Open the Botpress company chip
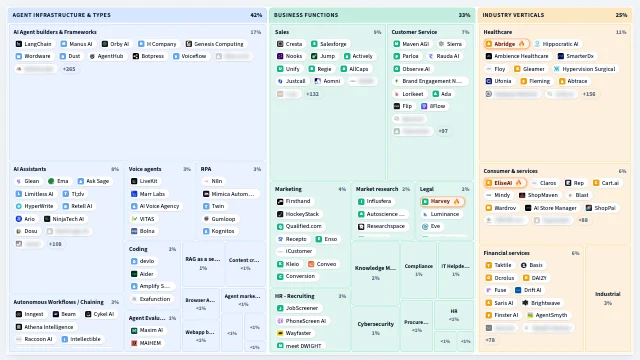The height and width of the screenshot is (360, 640). point(148,56)
